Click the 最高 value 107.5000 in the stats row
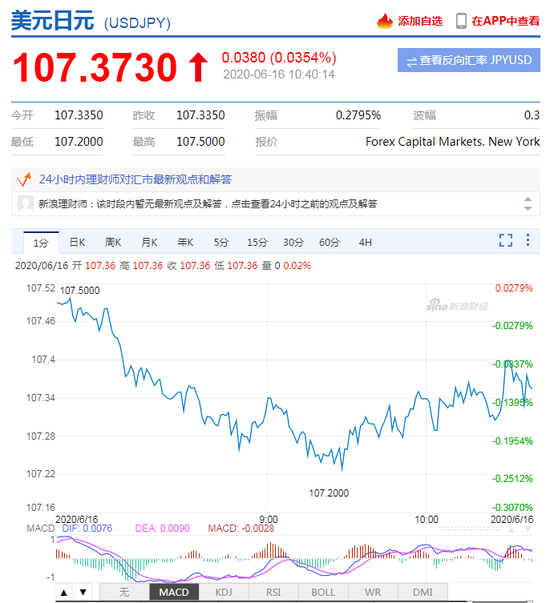Viewport: 550px width, 603px height. (200, 142)
